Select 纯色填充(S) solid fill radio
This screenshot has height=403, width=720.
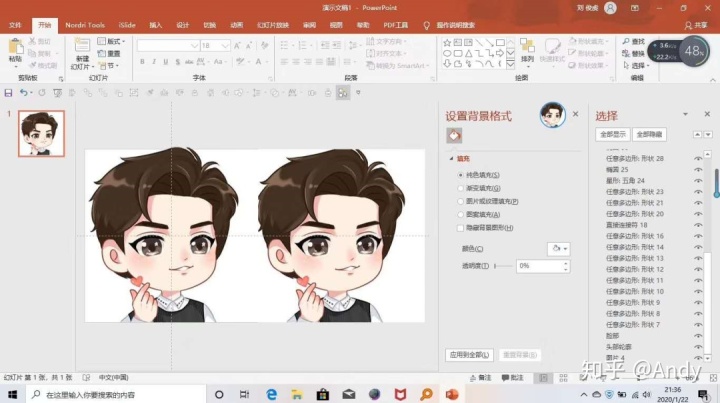[x=461, y=175]
